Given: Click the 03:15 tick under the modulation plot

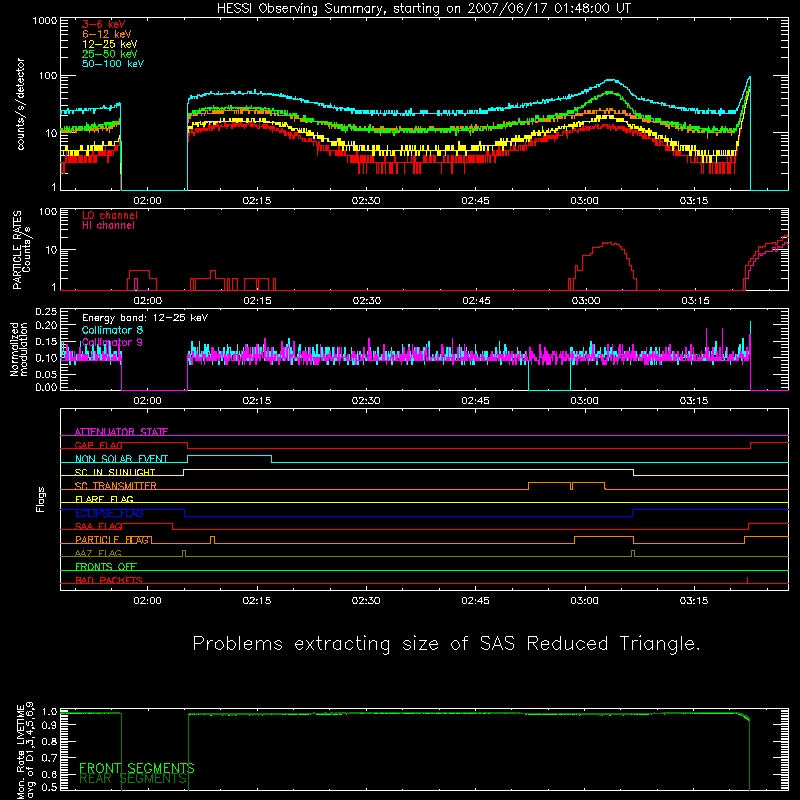Looking at the screenshot, I should coord(694,401).
